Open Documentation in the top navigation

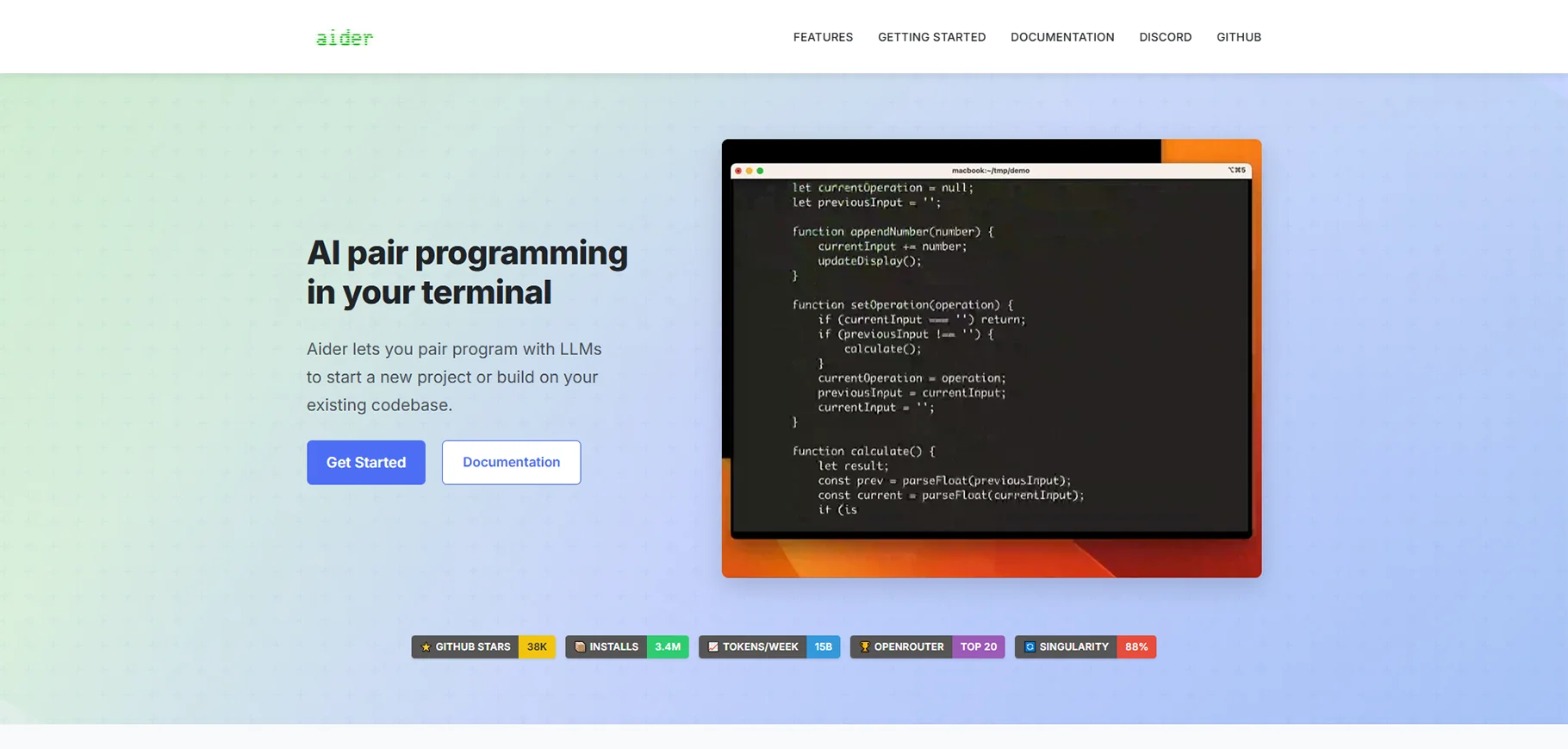pos(1062,37)
